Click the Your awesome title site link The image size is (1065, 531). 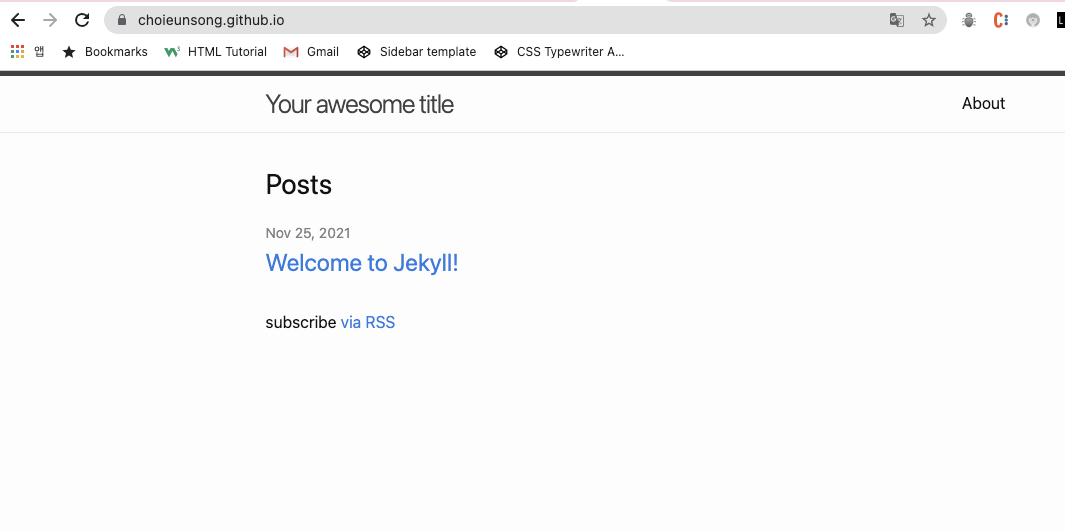click(359, 104)
